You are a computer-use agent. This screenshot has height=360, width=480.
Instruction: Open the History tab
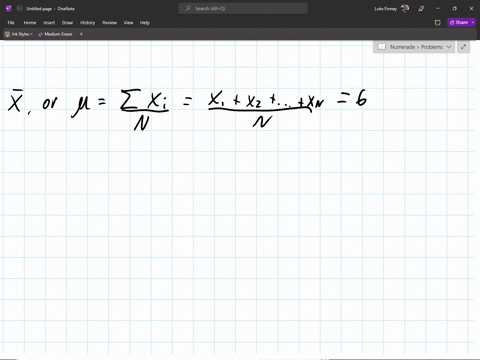point(87,23)
